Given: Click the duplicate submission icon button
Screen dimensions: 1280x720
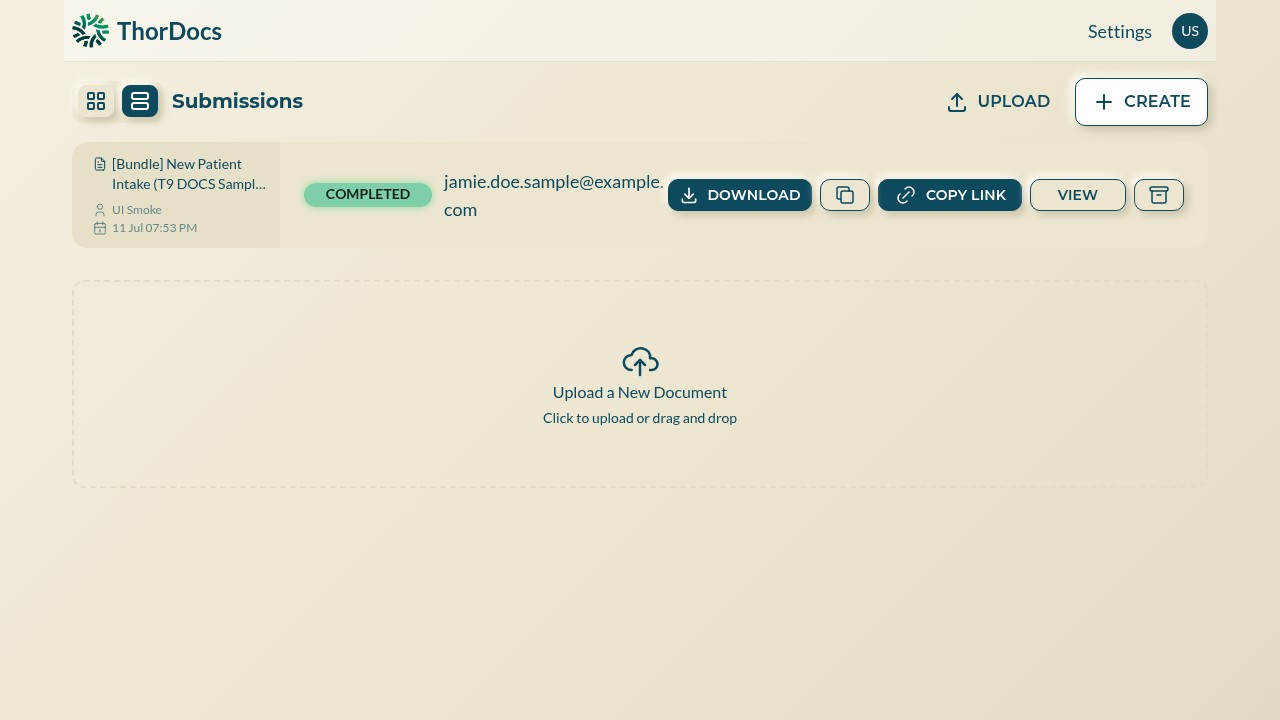Looking at the screenshot, I should coord(845,195).
